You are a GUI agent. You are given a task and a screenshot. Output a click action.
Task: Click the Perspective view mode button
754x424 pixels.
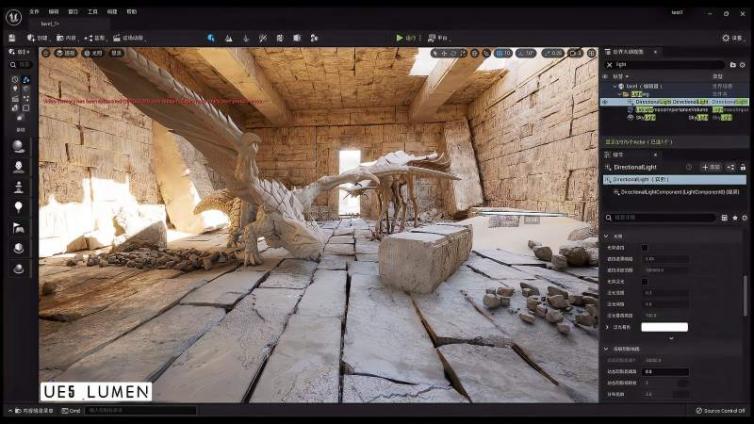point(67,52)
